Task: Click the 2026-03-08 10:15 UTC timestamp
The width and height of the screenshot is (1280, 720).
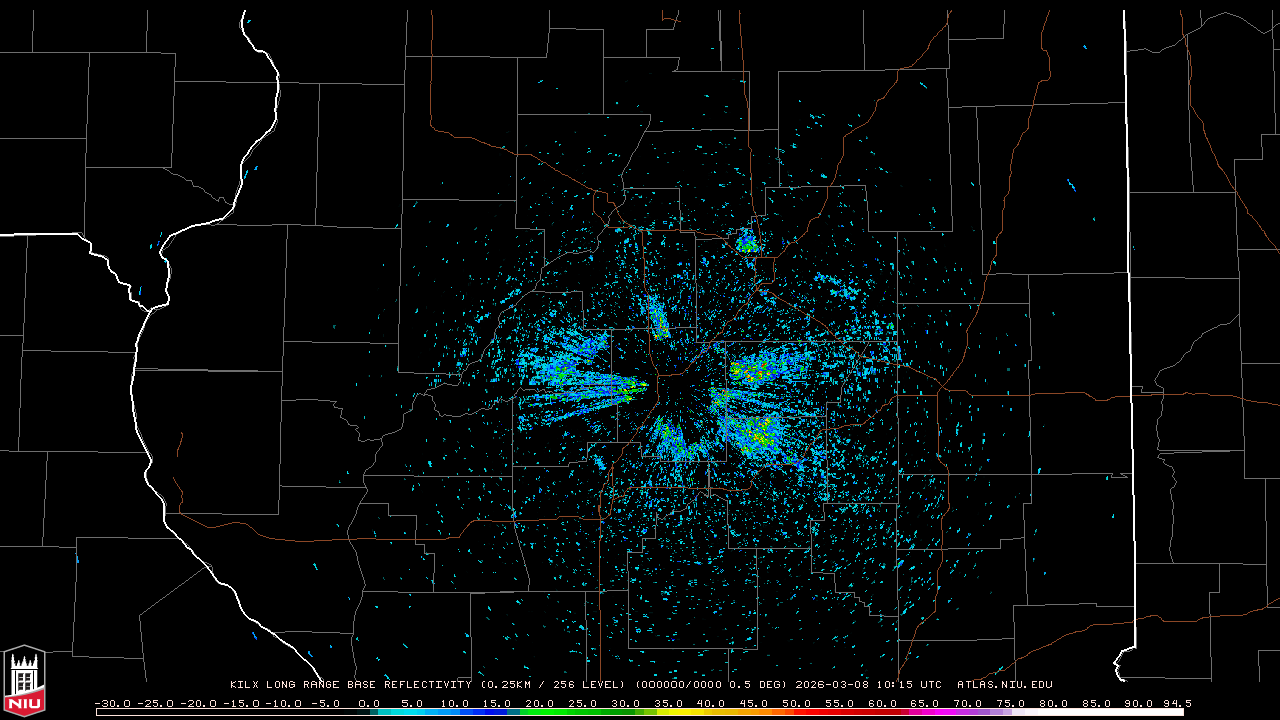Action: coord(868,685)
